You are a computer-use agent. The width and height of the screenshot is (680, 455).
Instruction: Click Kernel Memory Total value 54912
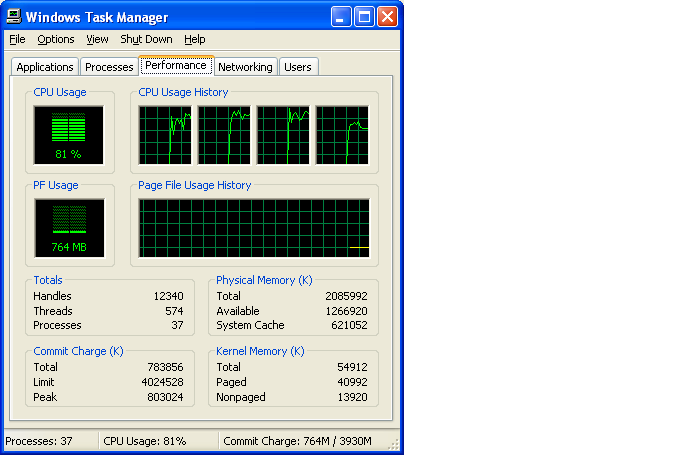tap(352, 367)
